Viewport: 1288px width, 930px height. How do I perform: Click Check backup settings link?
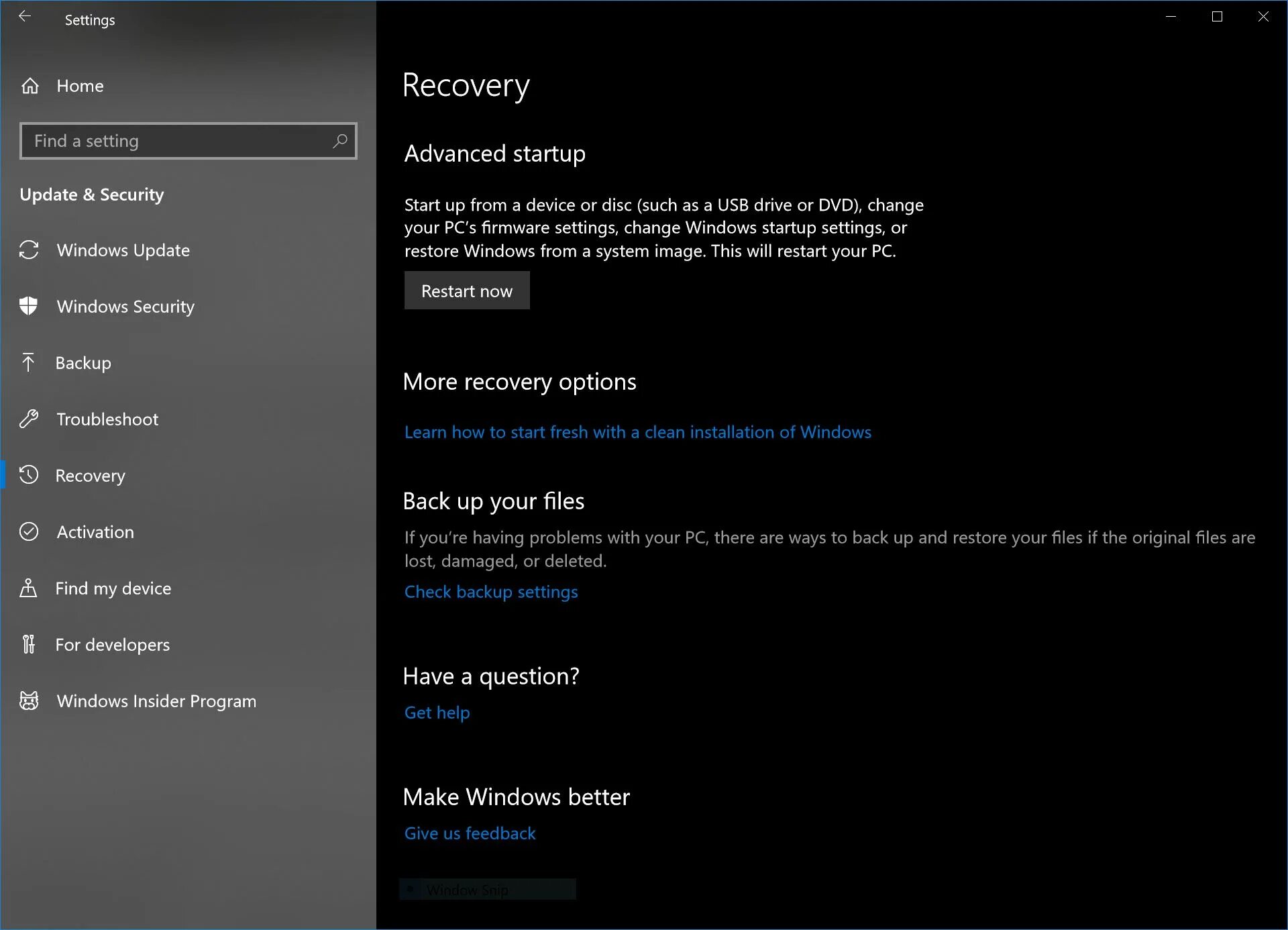pyautogui.click(x=491, y=592)
